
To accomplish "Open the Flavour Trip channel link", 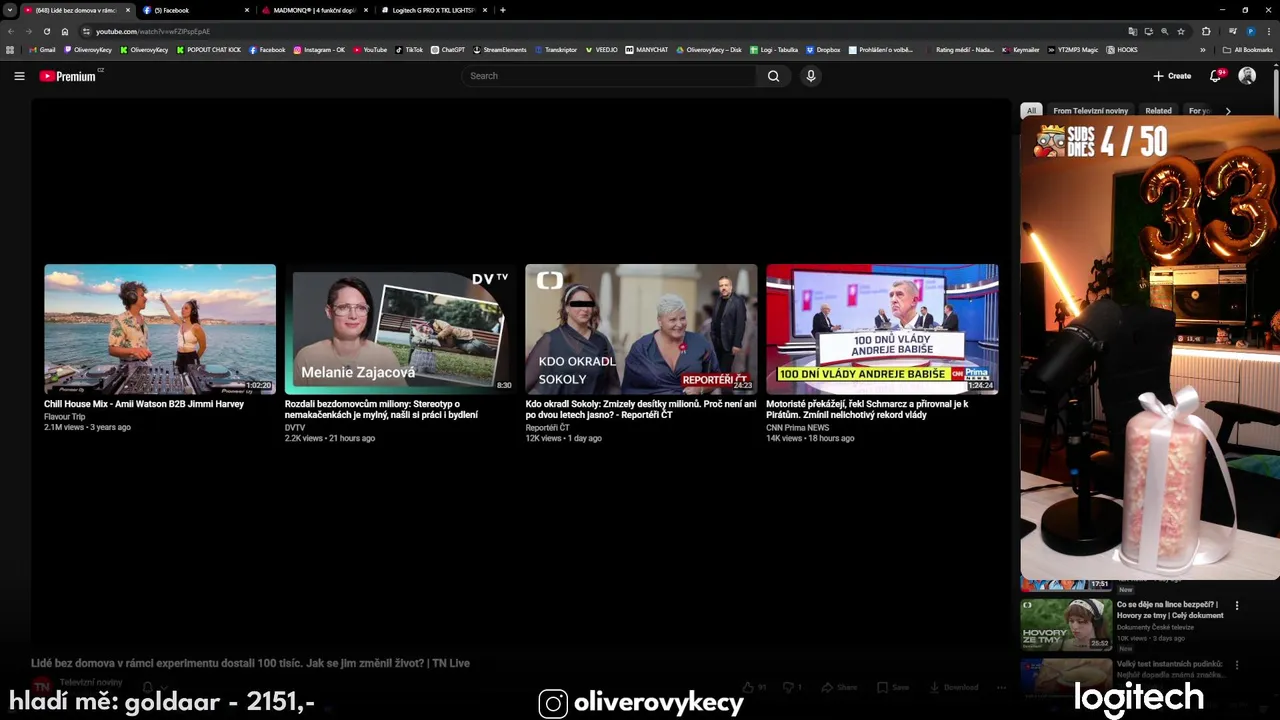I will [65, 416].
